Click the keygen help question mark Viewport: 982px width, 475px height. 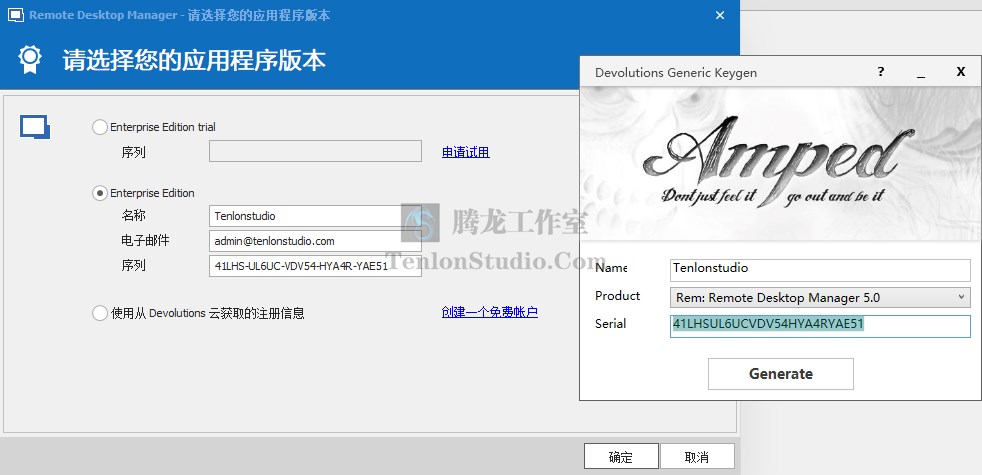pyautogui.click(x=881, y=71)
